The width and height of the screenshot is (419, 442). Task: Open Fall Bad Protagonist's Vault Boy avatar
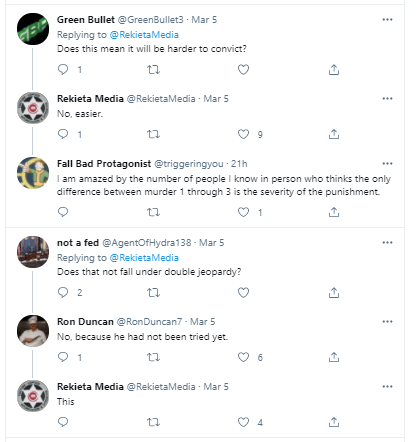[33, 173]
